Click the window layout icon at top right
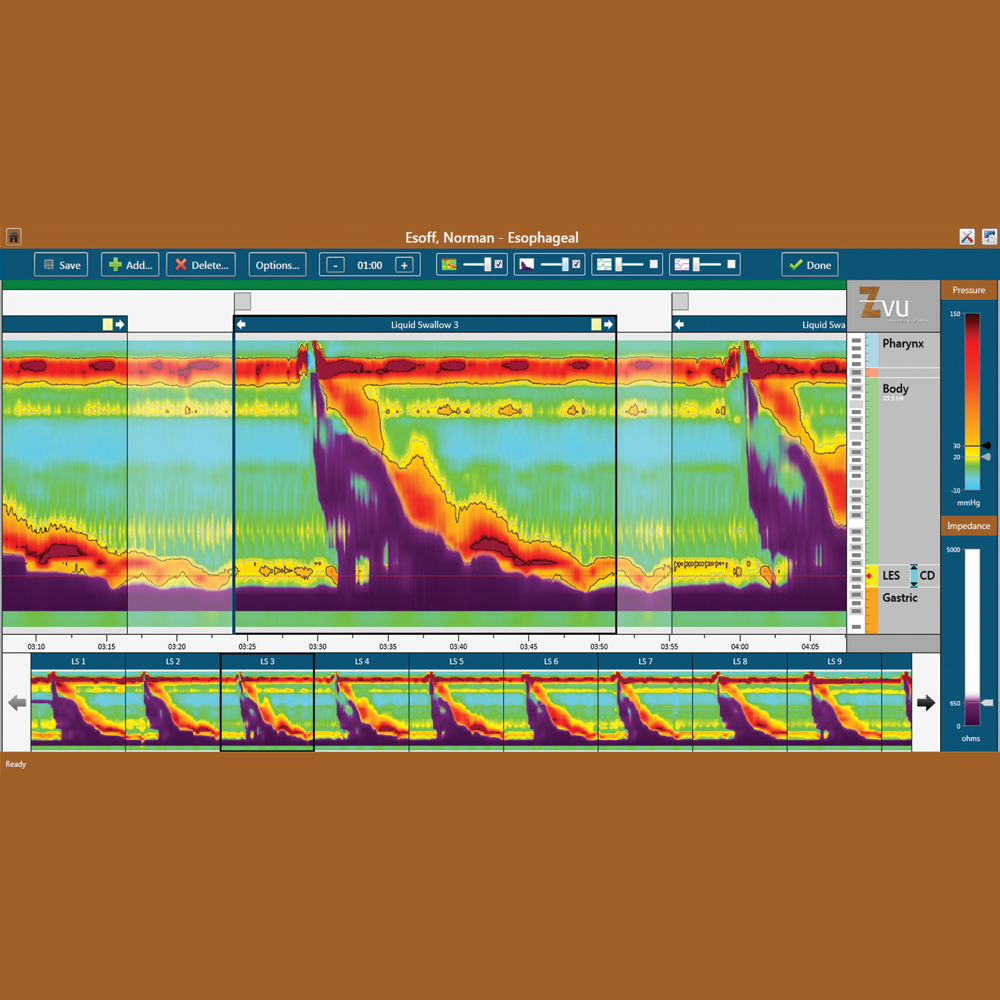Image resolution: width=1000 pixels, height=1000 pixels. tap(989, 236)
